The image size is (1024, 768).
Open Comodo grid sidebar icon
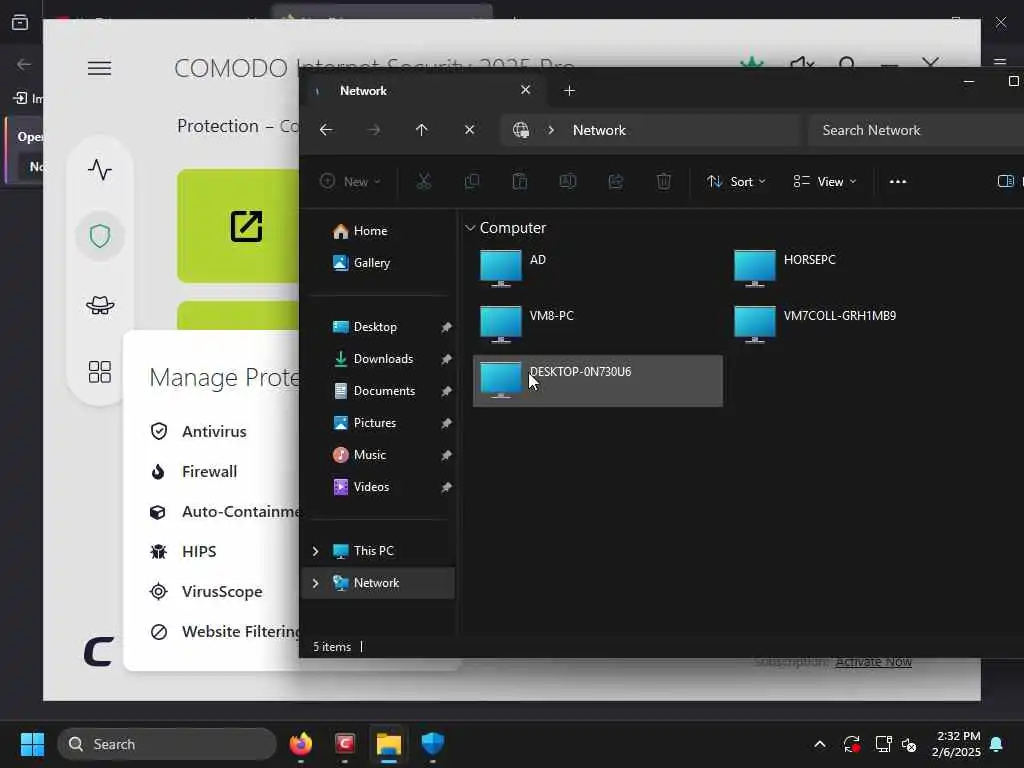coord(100,372)
